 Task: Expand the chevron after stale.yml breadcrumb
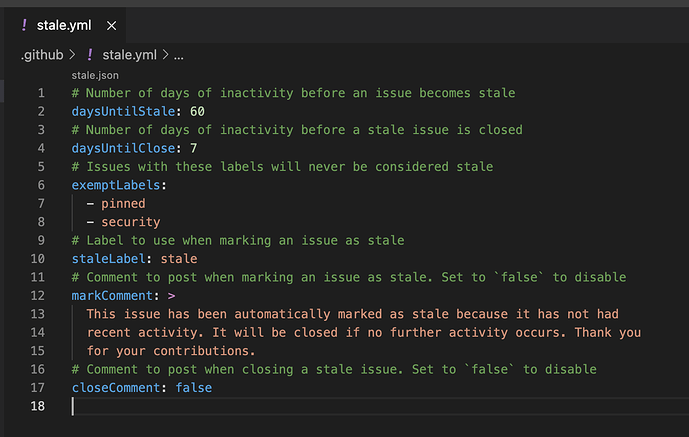165,55
